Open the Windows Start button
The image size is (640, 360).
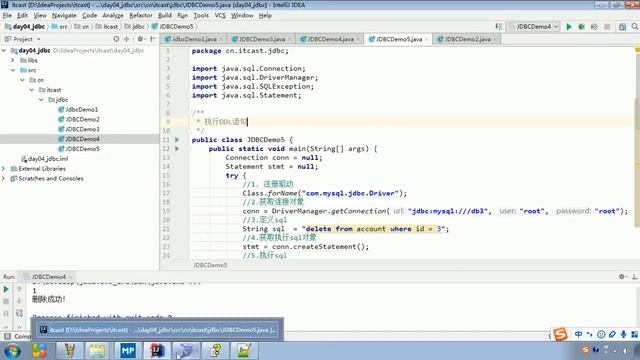tap(13, 351)
